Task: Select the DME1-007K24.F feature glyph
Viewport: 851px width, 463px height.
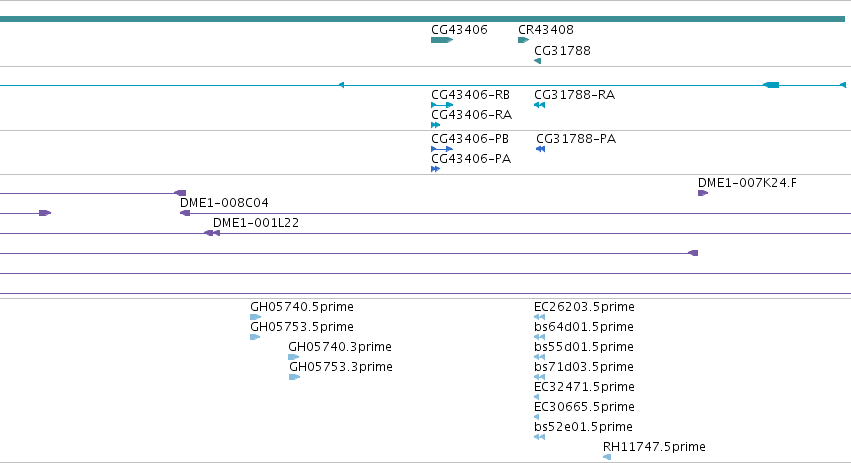Action: pyautogui.click(x=703, y=193)
